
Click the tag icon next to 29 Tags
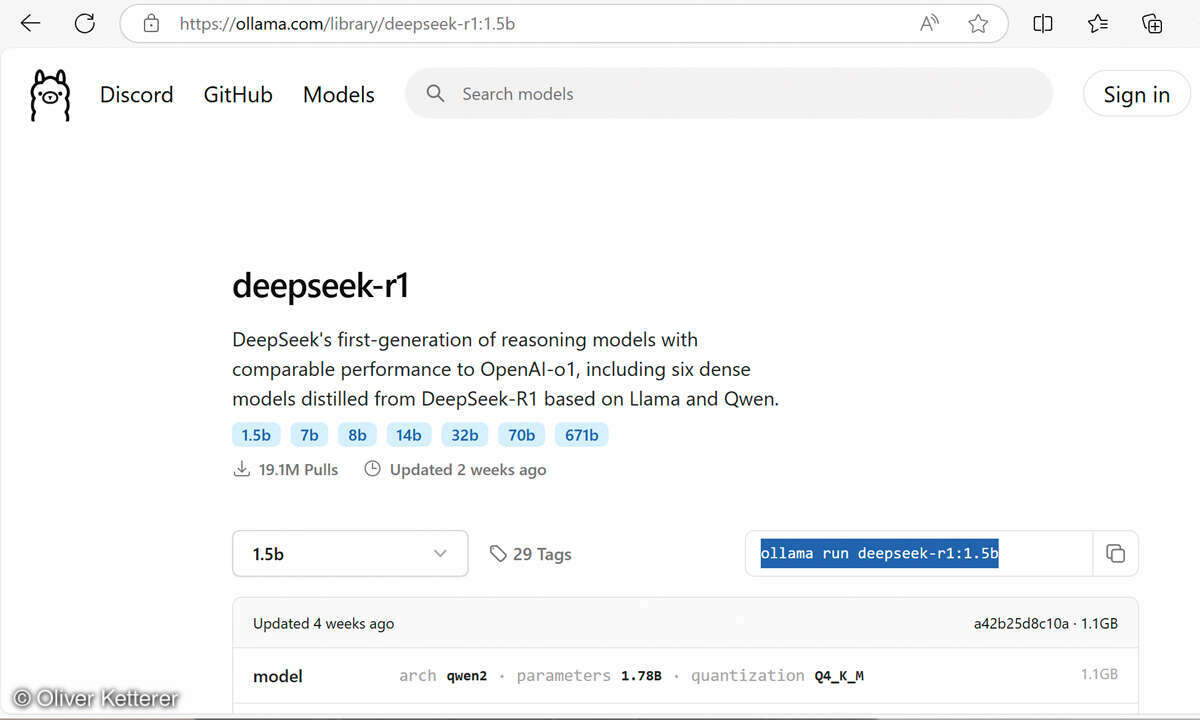tap(497, 554)
